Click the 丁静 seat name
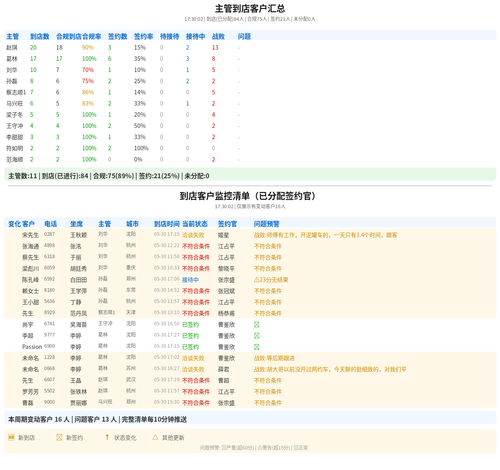This screenshot has width=500, height=470. click(x=76, y=302)
